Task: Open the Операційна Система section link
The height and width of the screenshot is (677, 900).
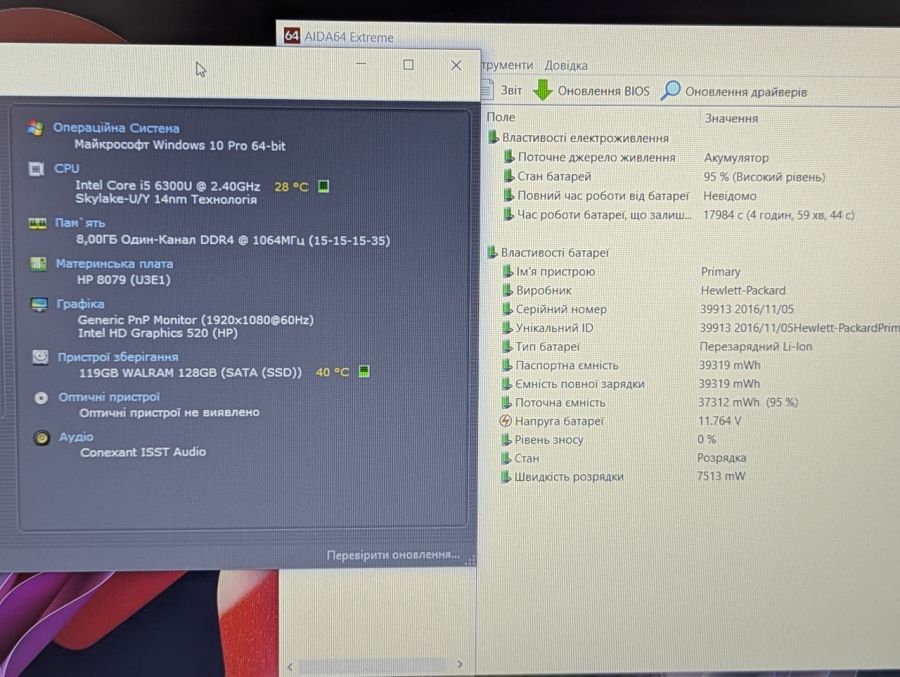Action: click(x=116, y=128)
